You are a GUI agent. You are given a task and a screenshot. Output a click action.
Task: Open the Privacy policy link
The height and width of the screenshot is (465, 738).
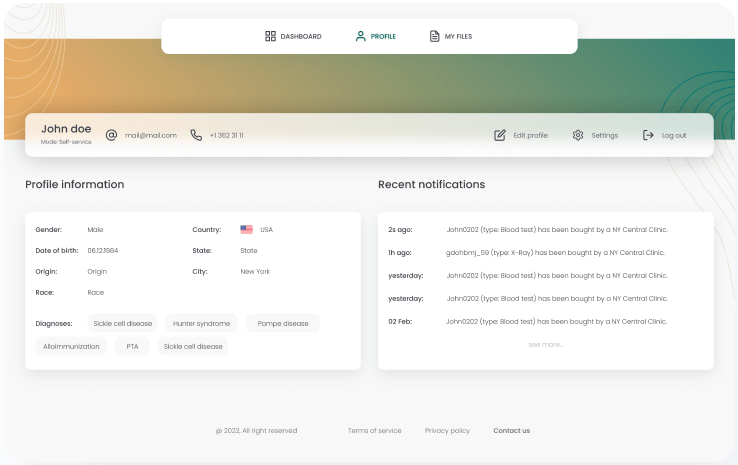point(447,431)
